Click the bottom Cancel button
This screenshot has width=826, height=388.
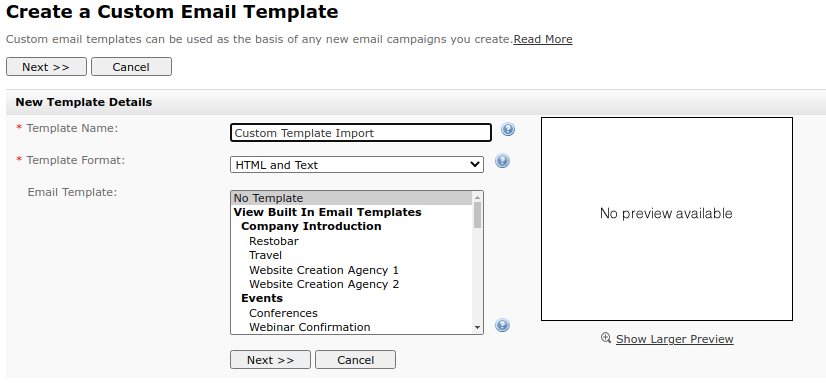click(355, 360)
